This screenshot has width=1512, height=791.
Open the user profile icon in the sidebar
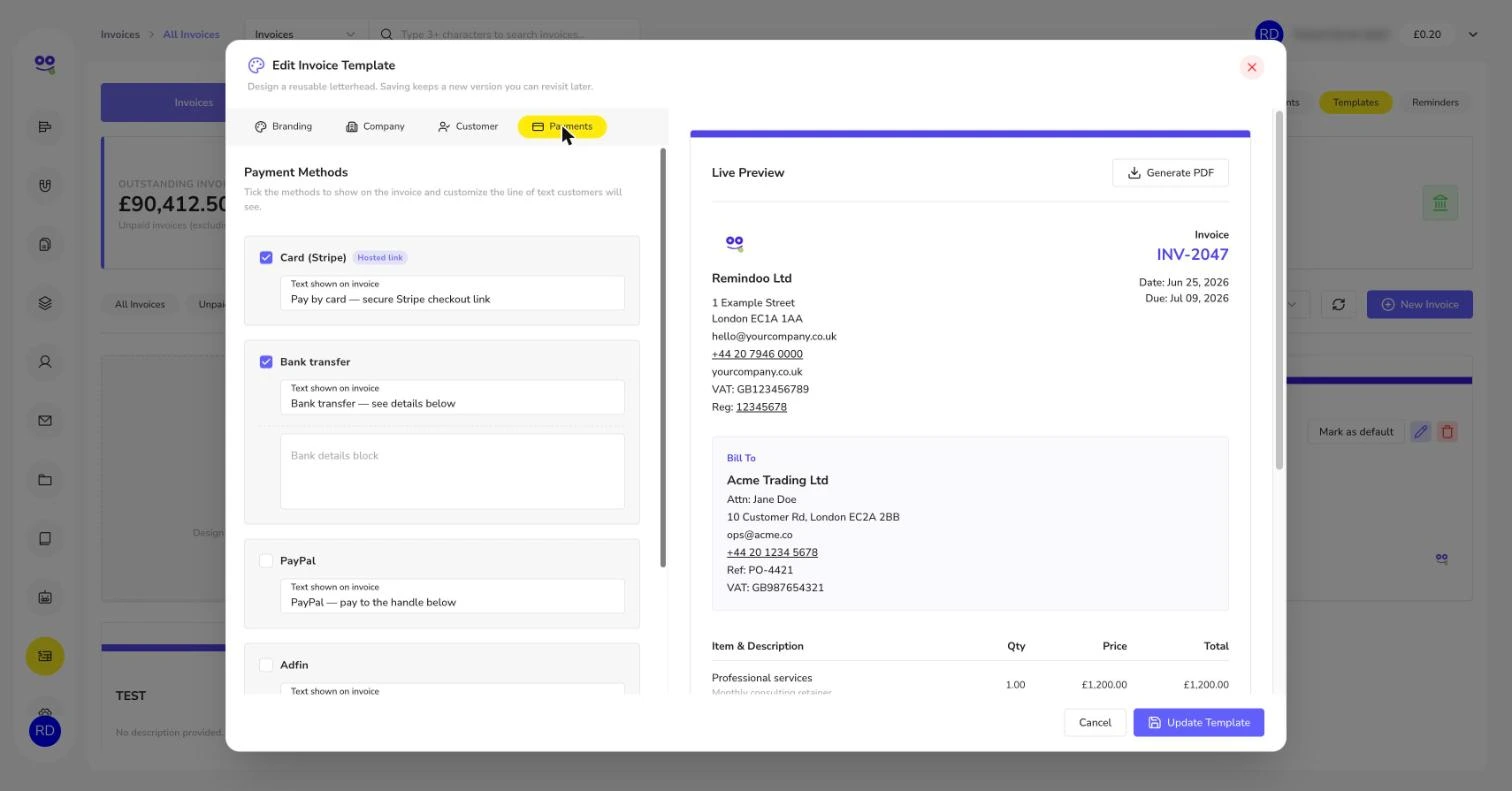(x=45, y=362)
